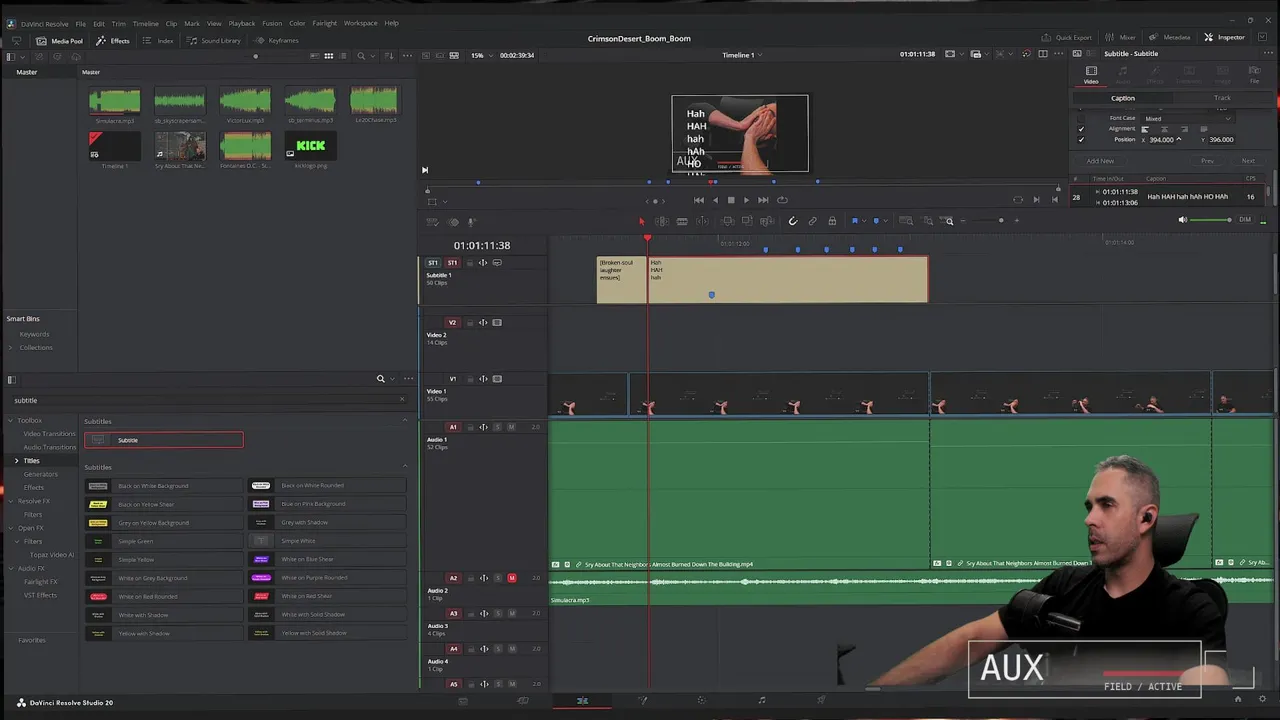Open the Font Case Mixed dropdown

tap(1188, 118)
